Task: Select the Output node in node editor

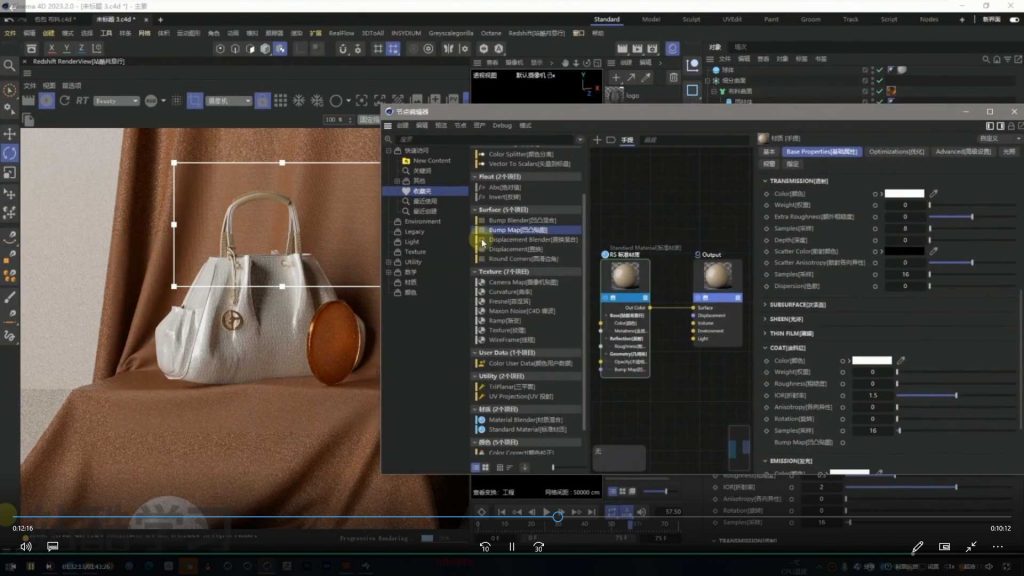Action: click(x=712, y=255)
